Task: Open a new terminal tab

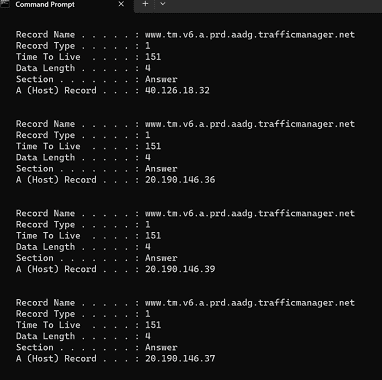Action: [145, 4]
